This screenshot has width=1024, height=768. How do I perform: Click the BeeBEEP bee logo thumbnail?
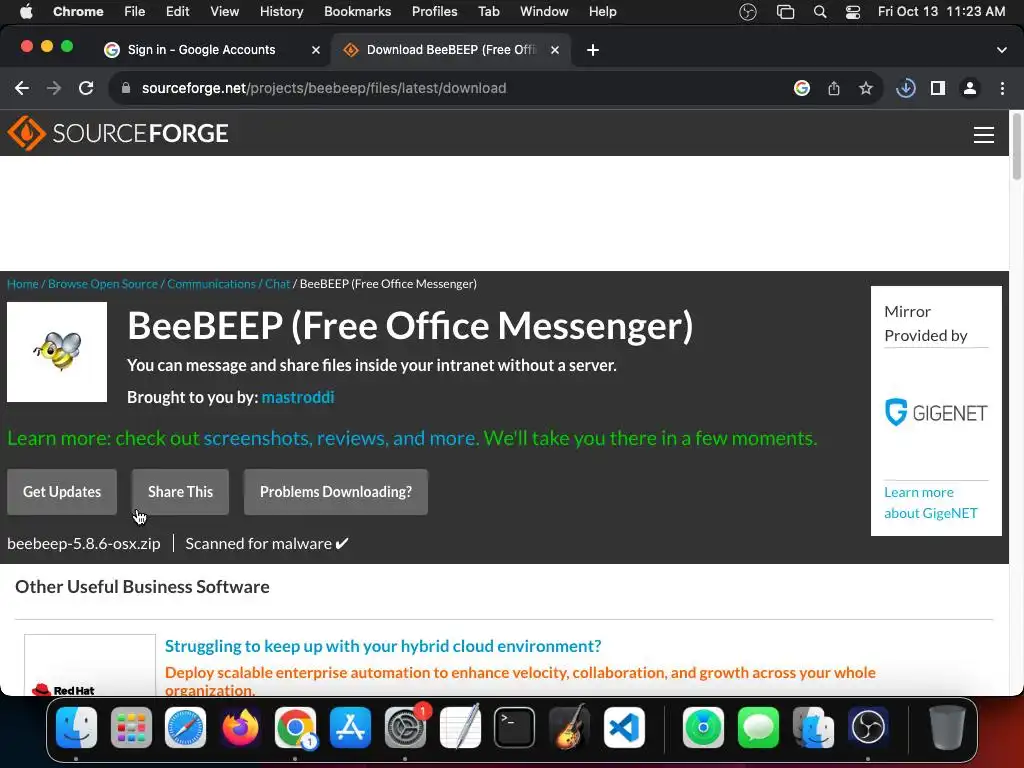tap(57, 352)
